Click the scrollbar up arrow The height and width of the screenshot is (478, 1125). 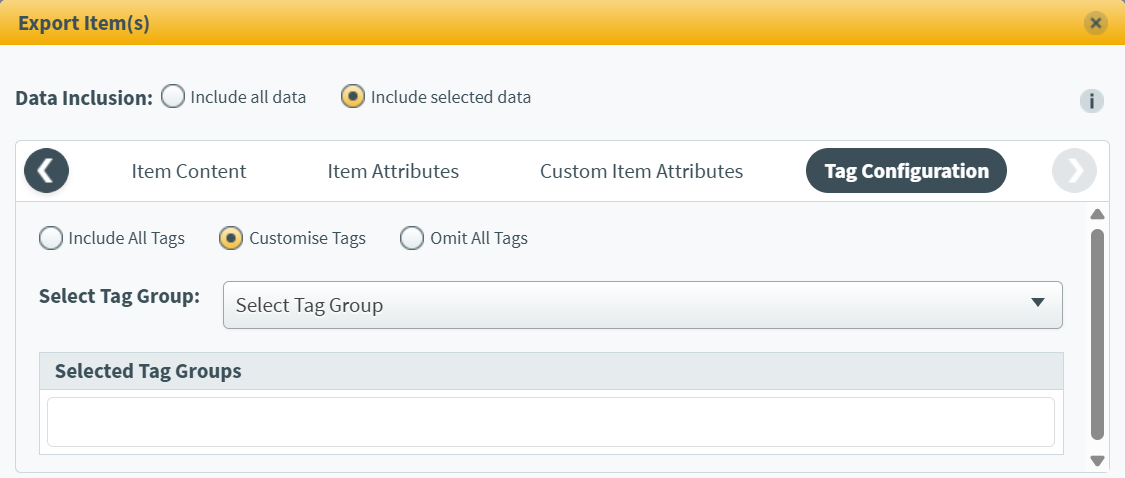pyautogui.click(x=1097, y=214)
